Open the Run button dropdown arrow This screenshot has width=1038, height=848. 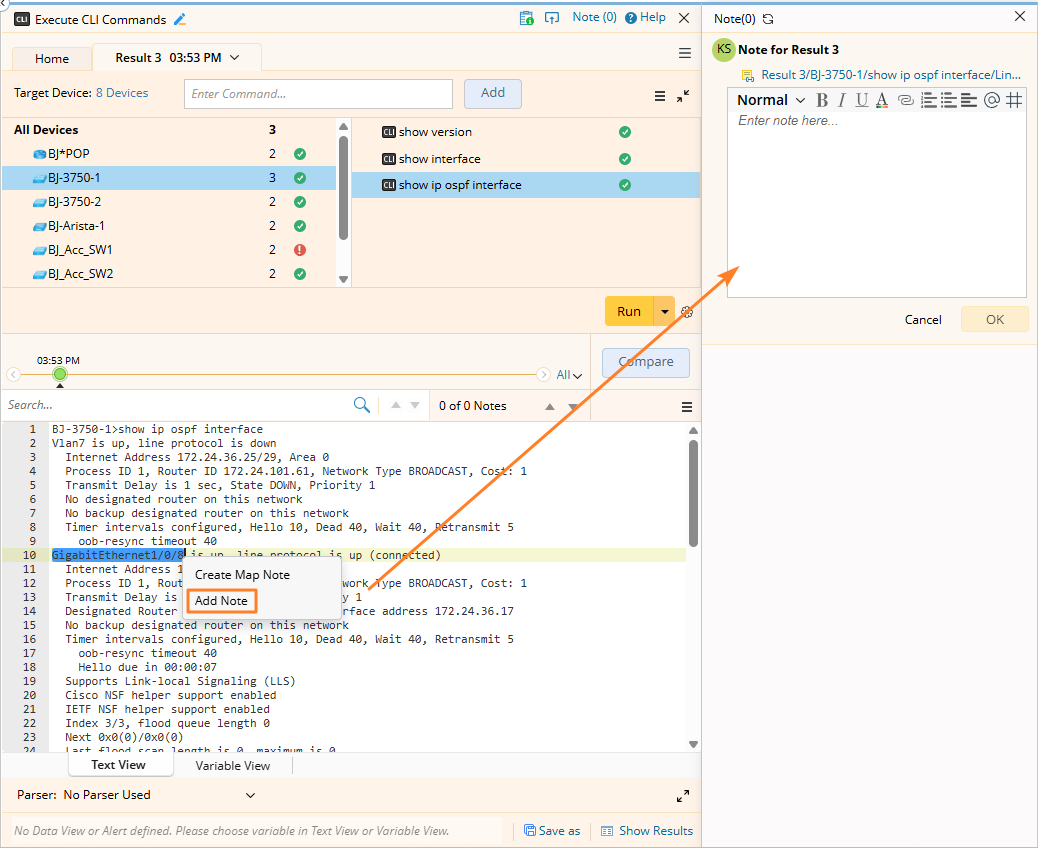665,311
